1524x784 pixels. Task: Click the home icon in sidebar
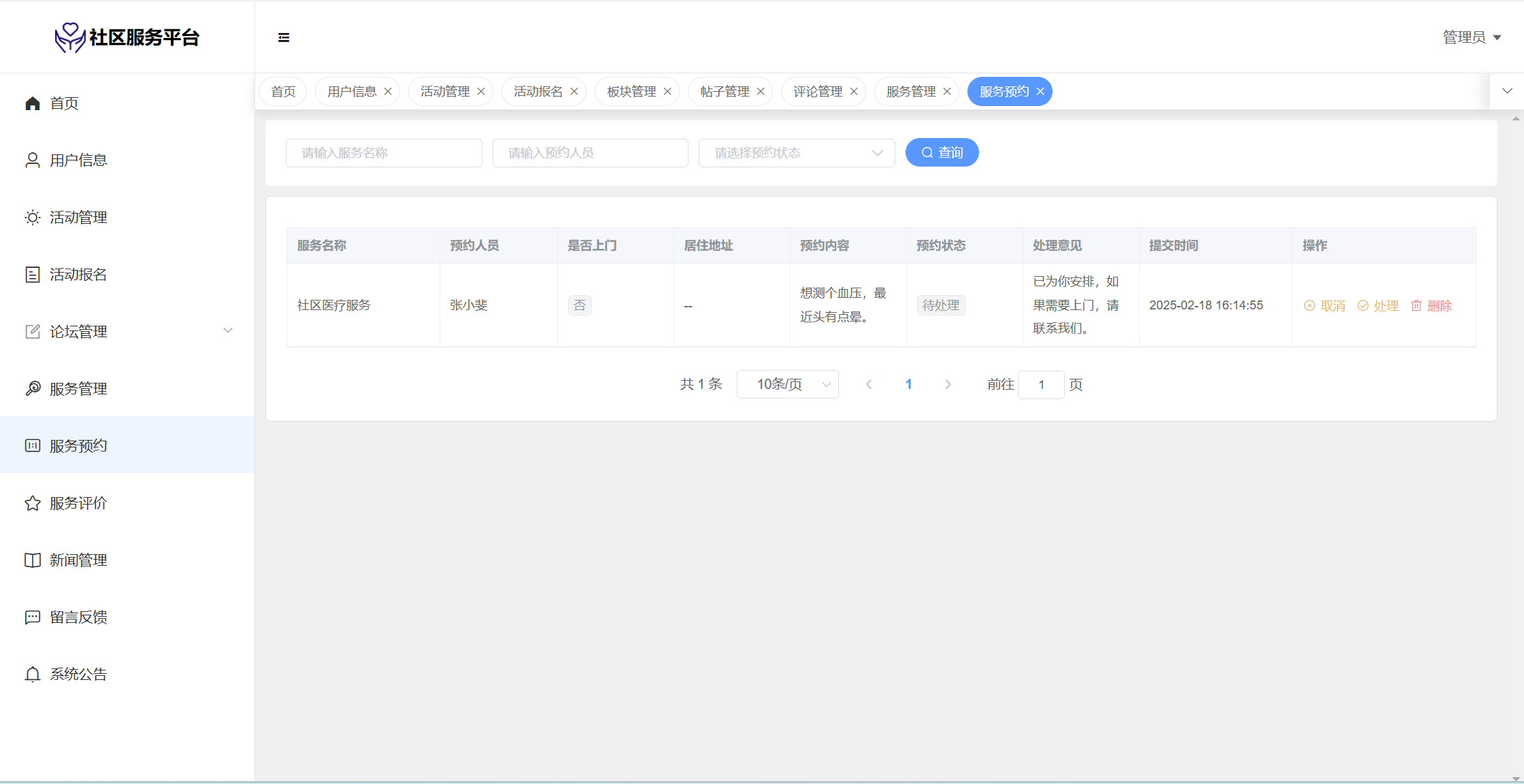[x=33, y=103]
